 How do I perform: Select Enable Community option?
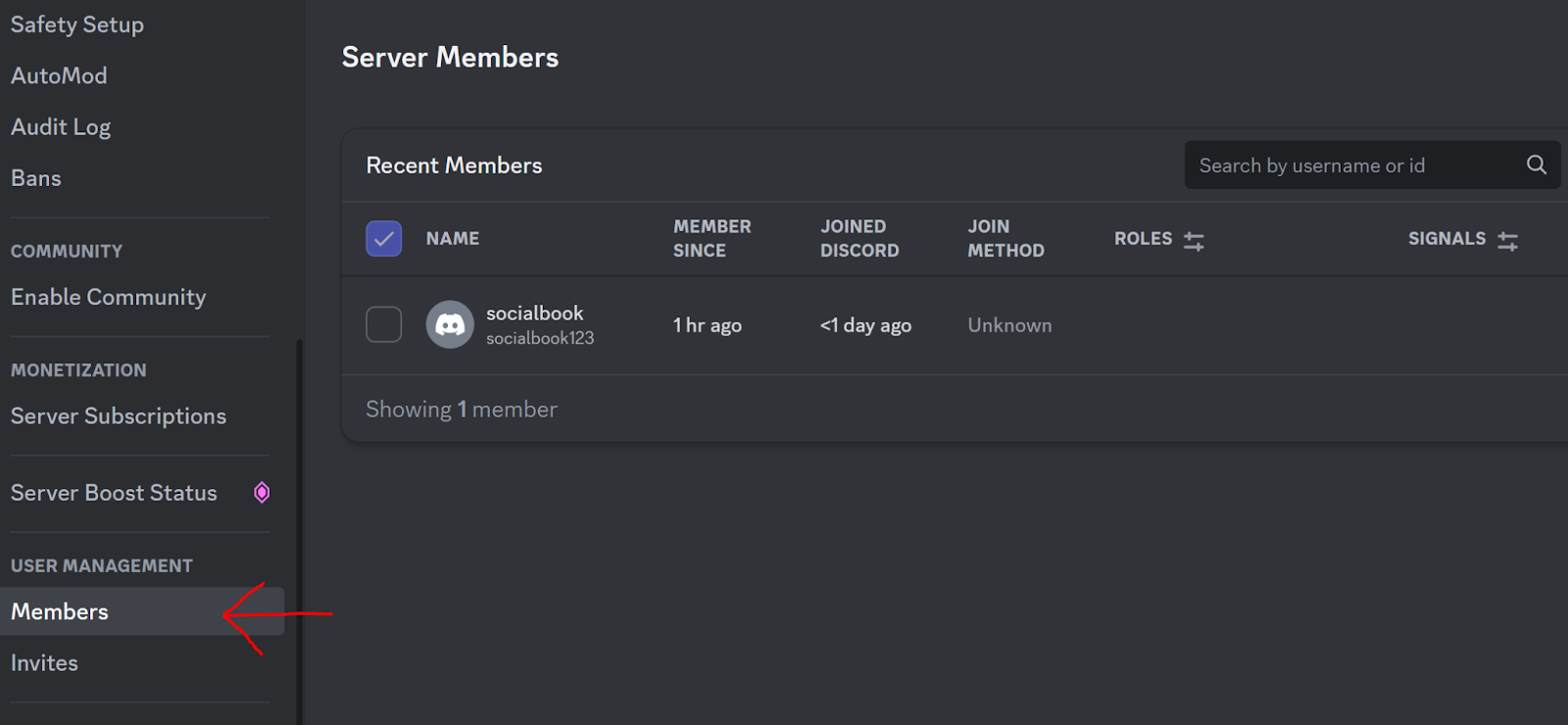coord(109,297)
